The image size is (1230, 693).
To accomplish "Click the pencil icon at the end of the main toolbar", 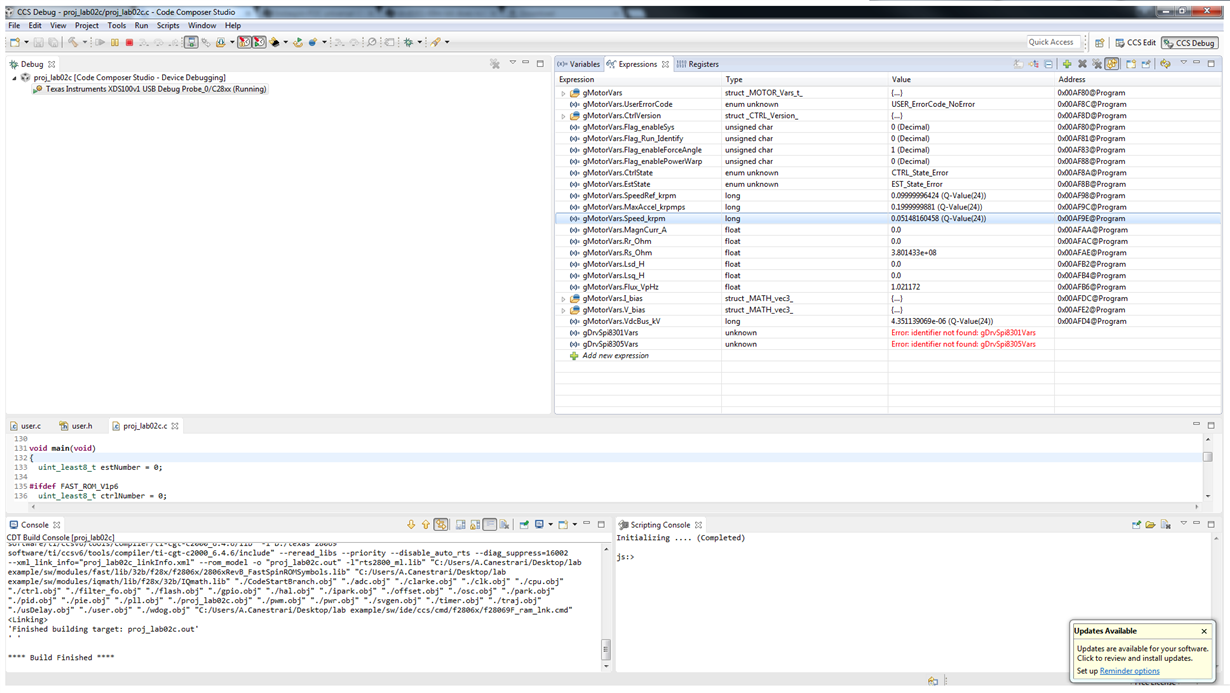I will click(434, 42).
